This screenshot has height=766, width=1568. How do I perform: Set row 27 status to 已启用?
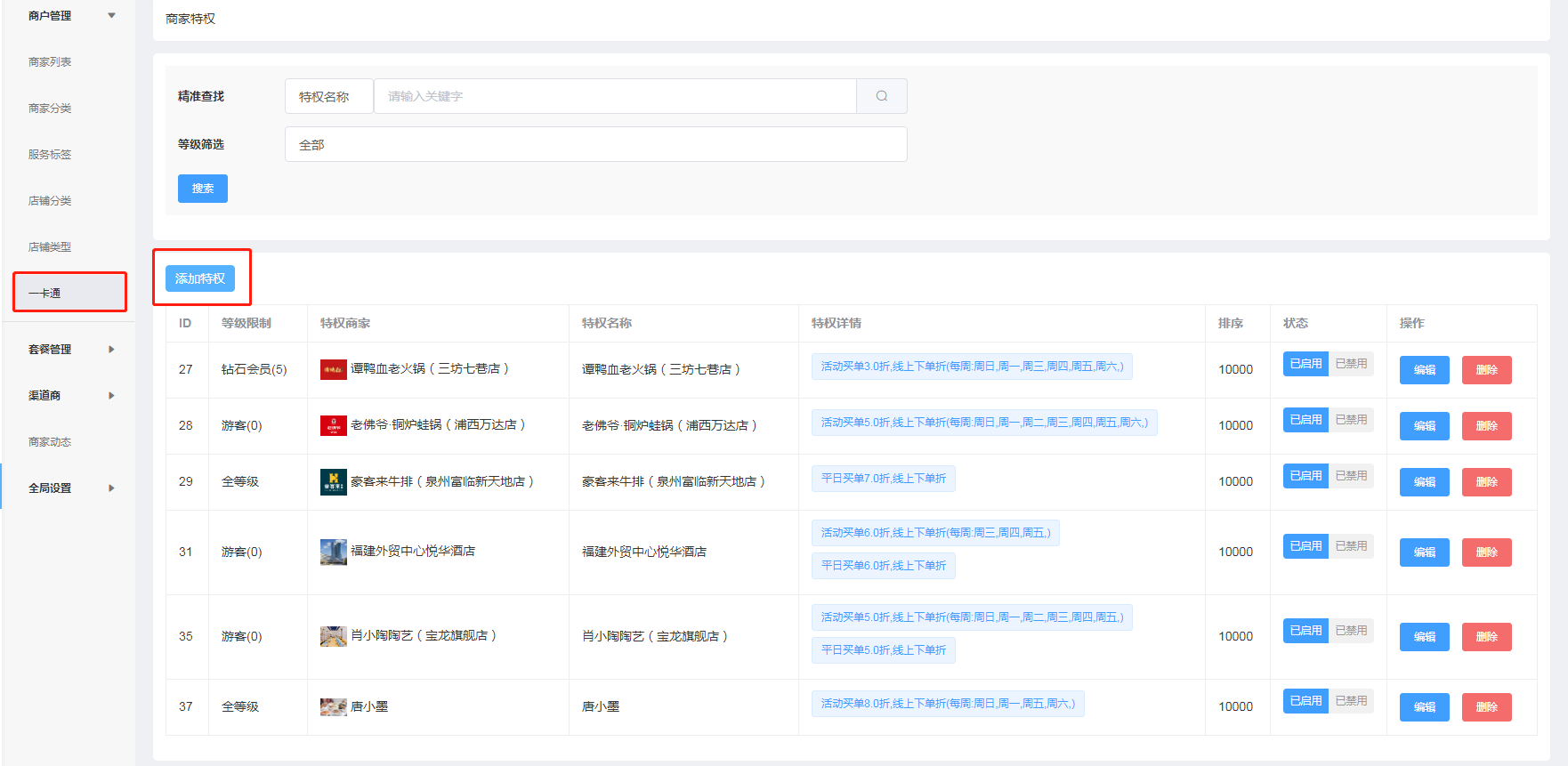(x=1305, y=364)
